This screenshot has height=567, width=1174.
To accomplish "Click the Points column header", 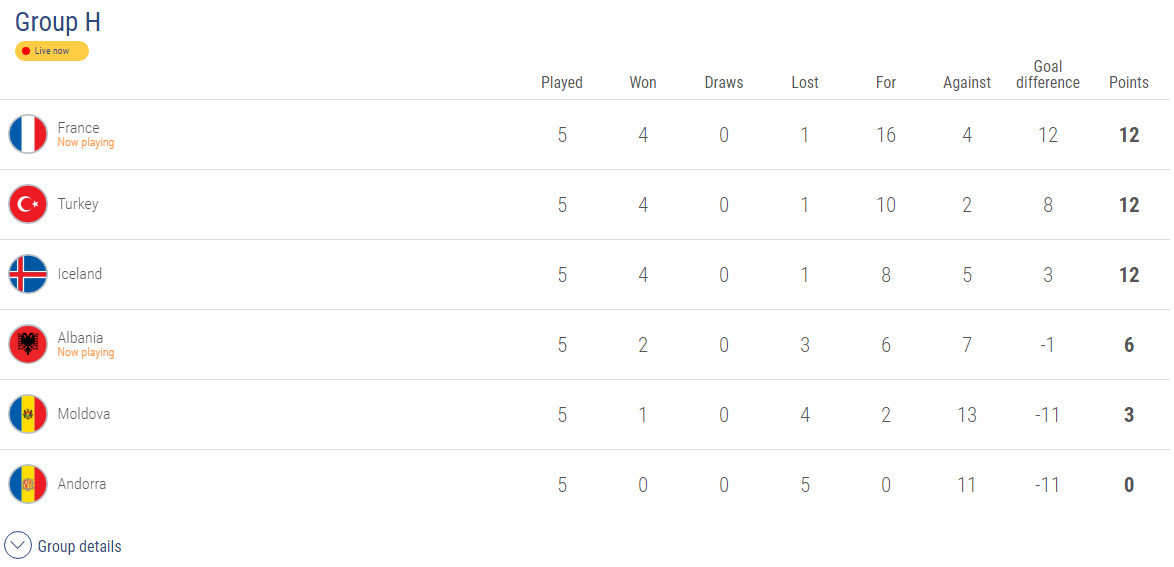I will (x=1128, y=82).
